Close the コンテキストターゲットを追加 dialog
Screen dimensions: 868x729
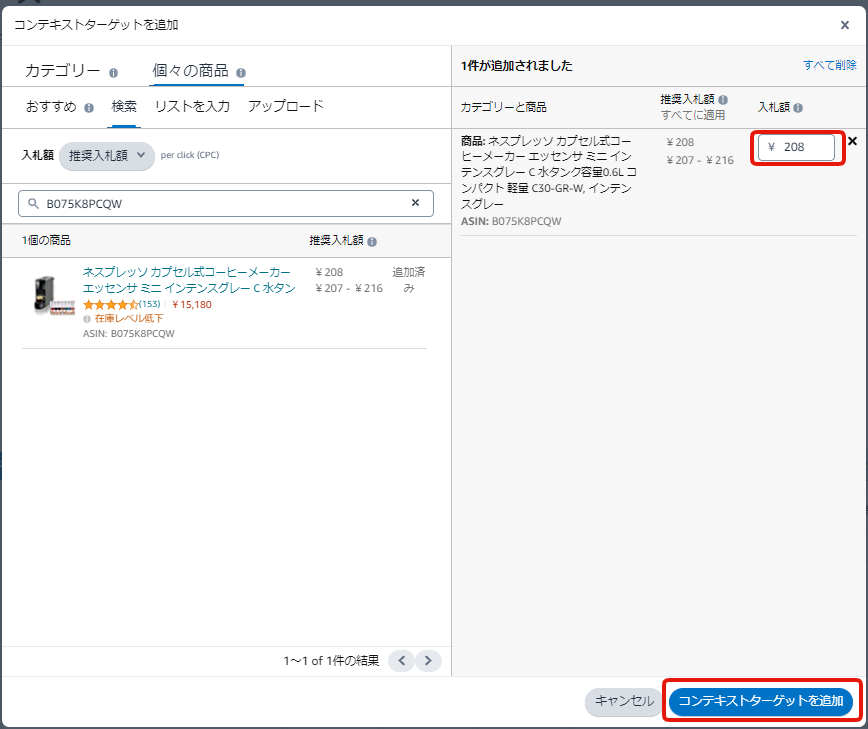point(845,25)
